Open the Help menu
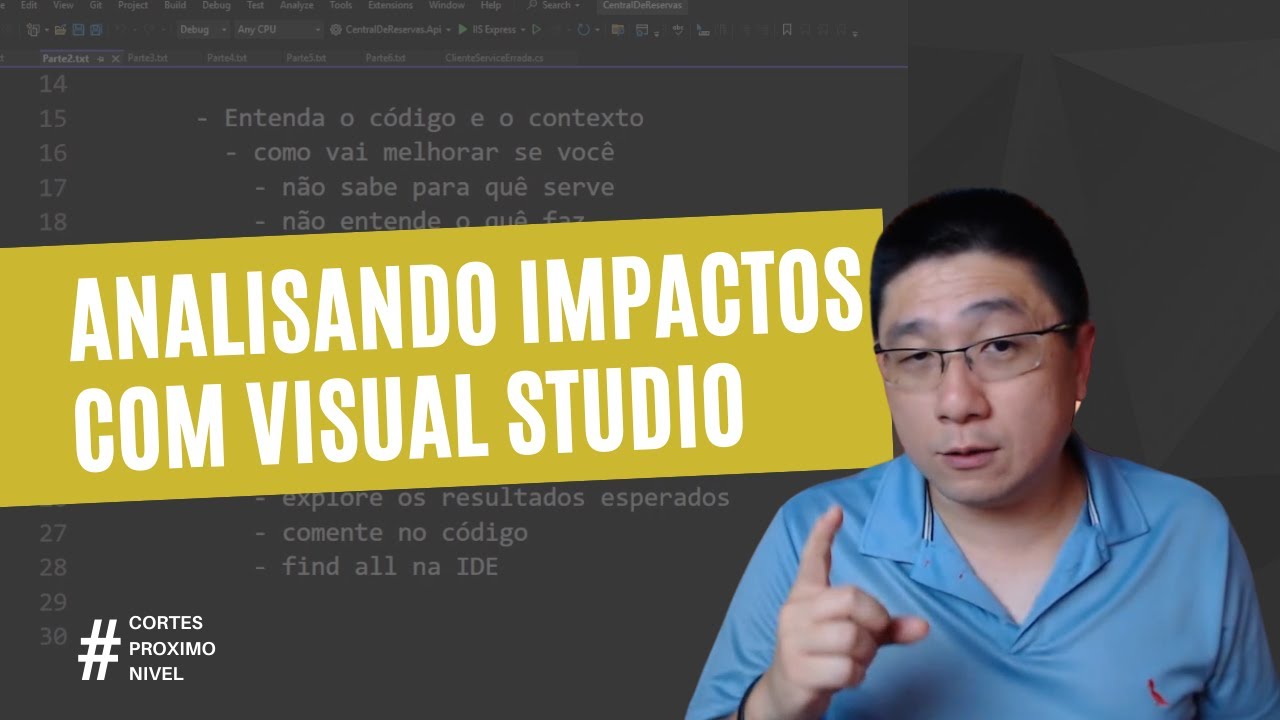 click(x=491, y=5)
